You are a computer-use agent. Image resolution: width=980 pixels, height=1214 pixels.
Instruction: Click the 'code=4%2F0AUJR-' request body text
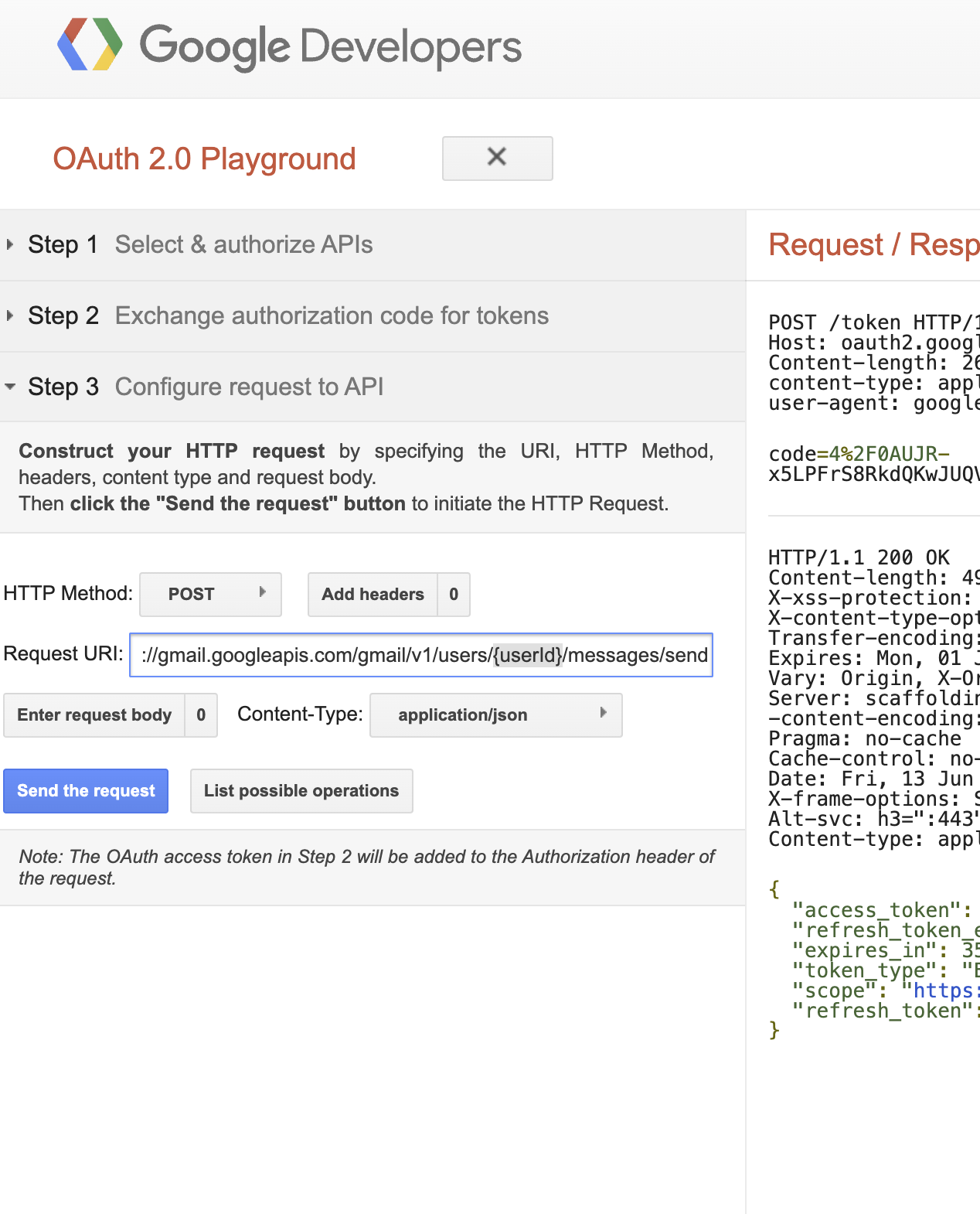[x=859, y=454]
